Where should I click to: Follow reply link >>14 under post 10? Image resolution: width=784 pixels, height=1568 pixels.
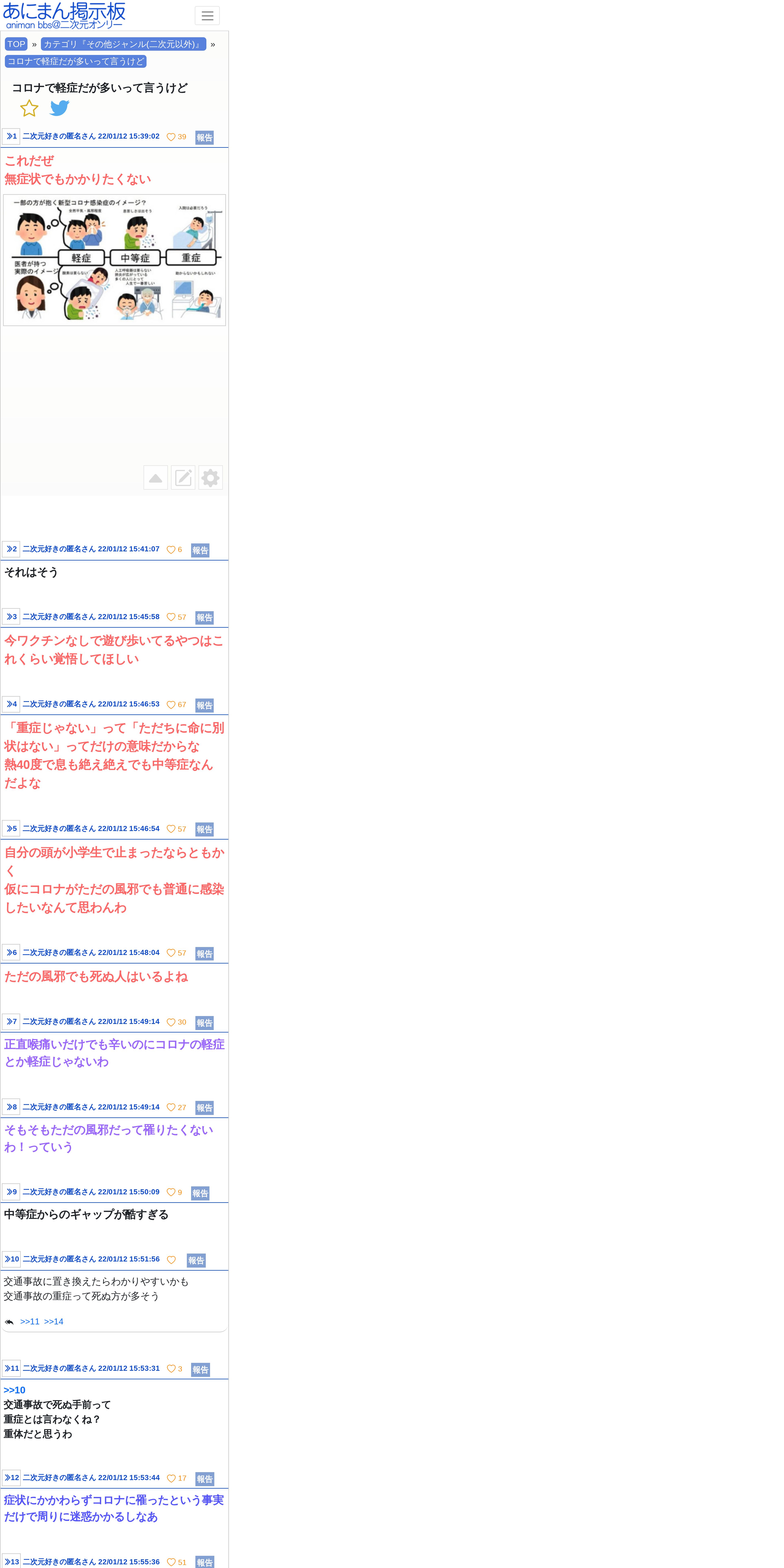coord(54,1322)
